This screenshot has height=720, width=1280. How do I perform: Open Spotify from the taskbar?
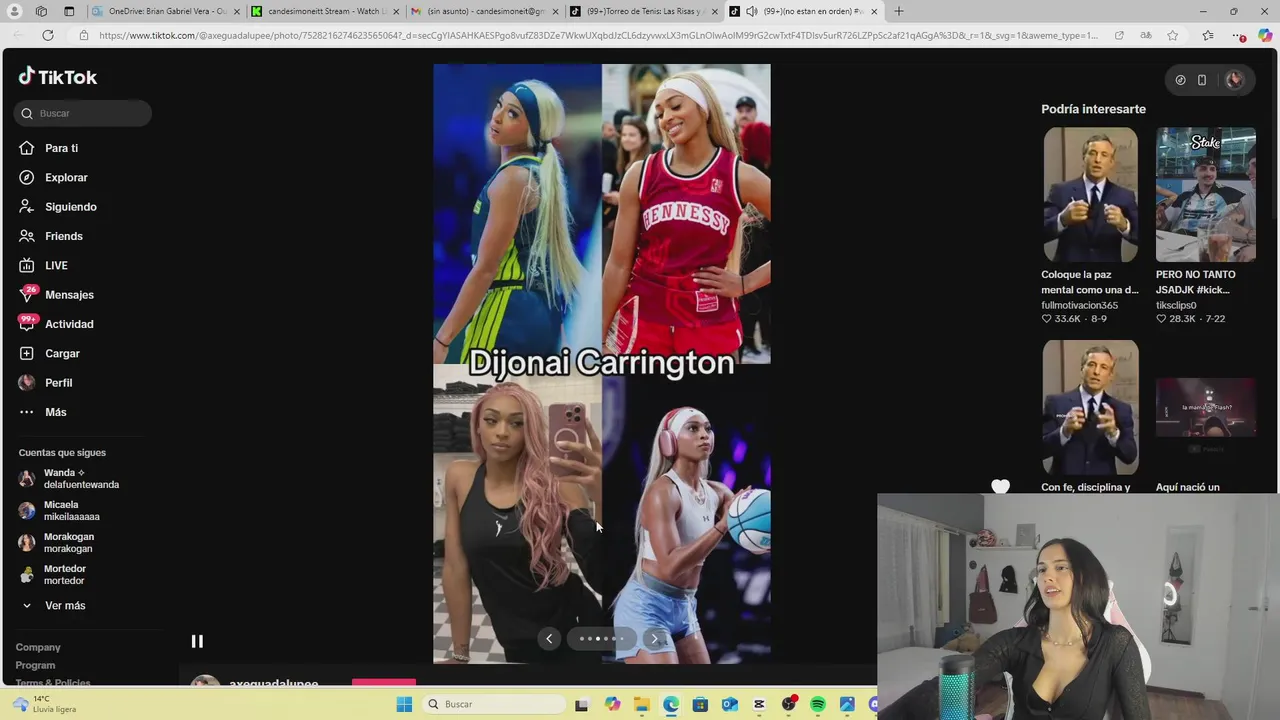point(818,704)
